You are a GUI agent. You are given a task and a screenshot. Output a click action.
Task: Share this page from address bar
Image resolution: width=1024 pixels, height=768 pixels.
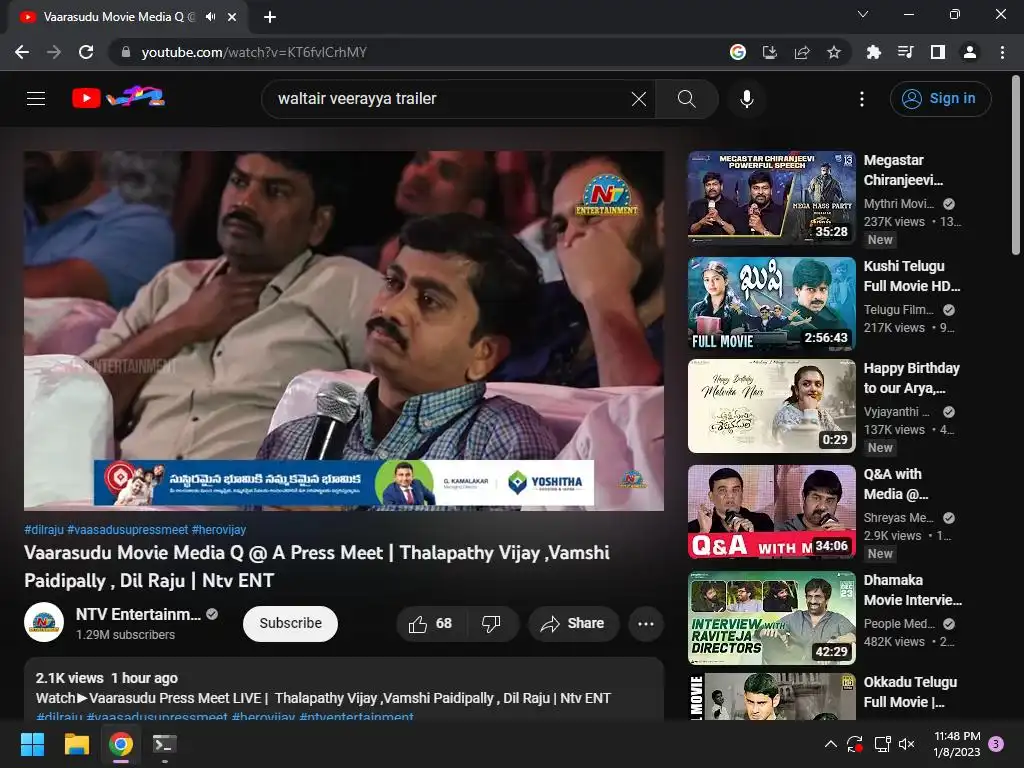click(802, 52)
